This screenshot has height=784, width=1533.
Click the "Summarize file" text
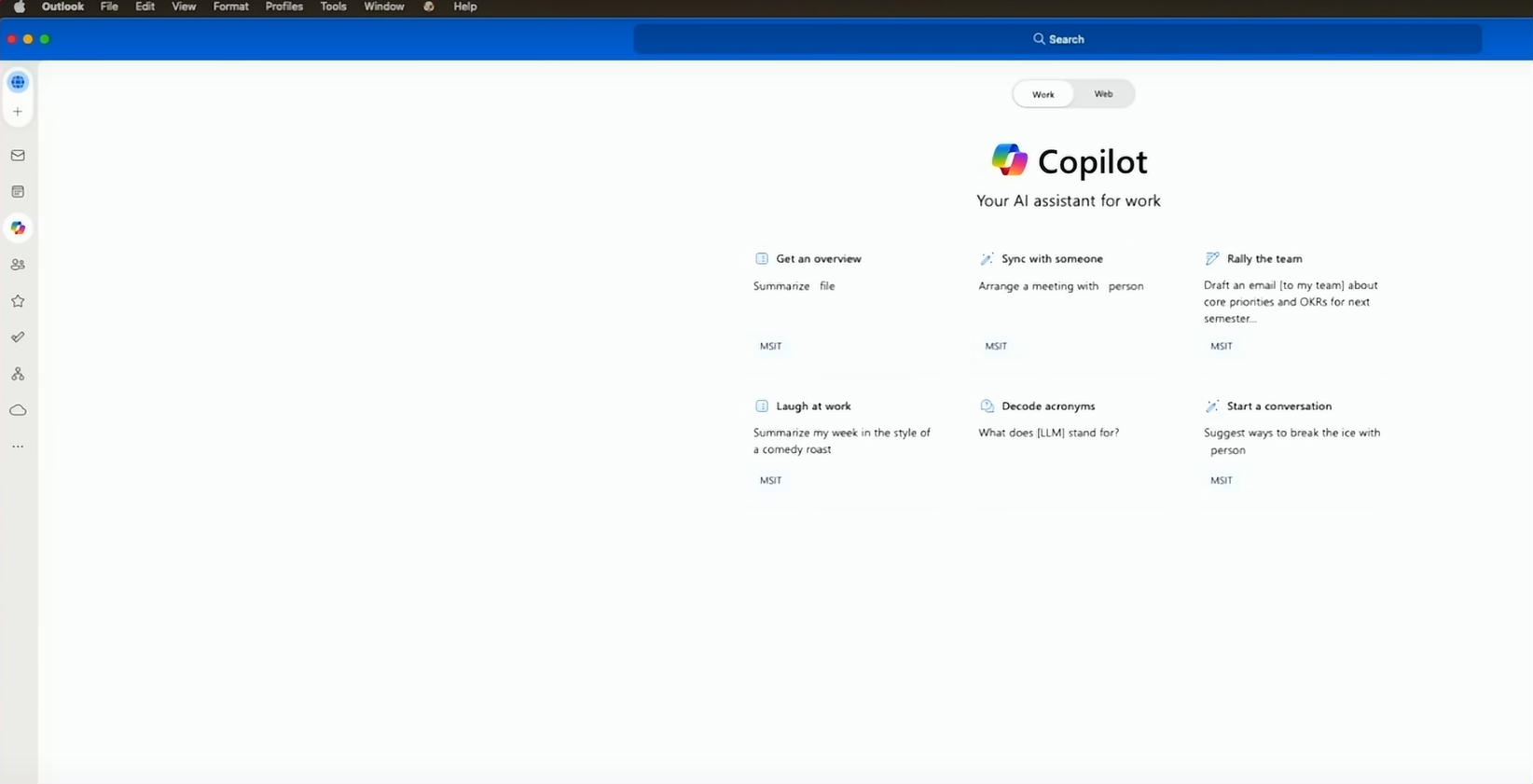[794, 286]
